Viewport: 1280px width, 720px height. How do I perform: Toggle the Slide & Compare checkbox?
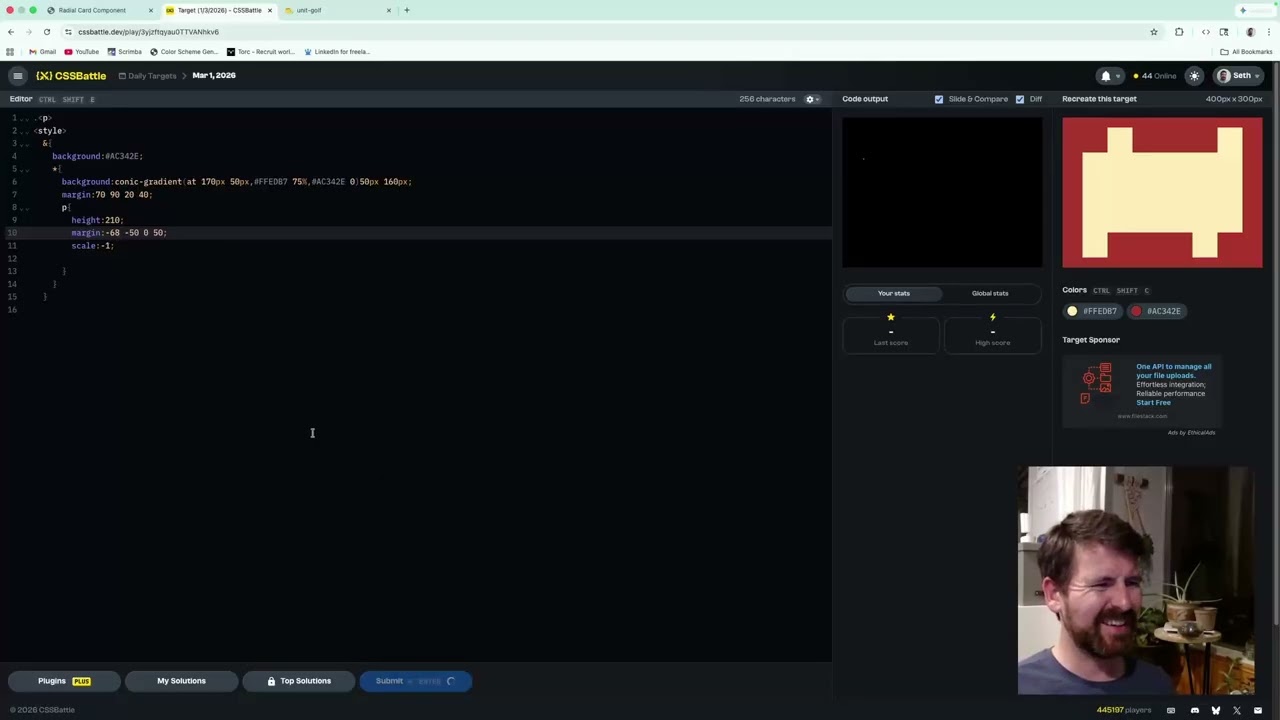939,99
